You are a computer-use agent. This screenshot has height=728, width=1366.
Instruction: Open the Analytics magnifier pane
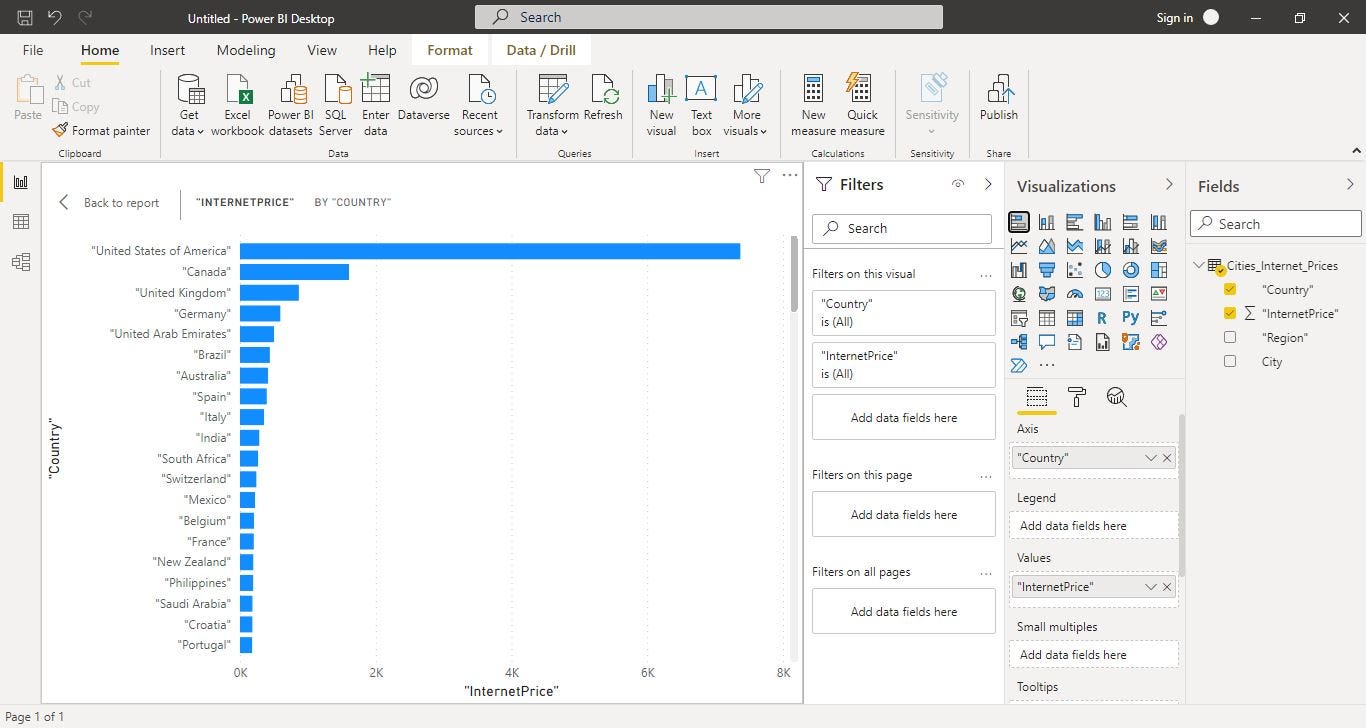1117,397
